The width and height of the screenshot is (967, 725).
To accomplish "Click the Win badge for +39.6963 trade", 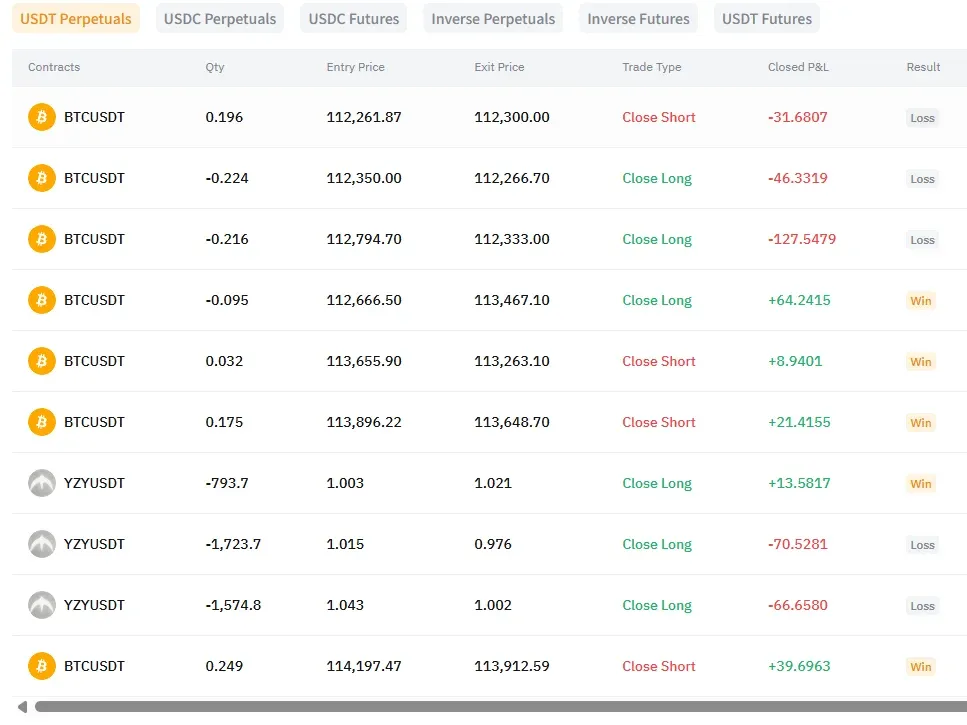I will pos(920,667).
